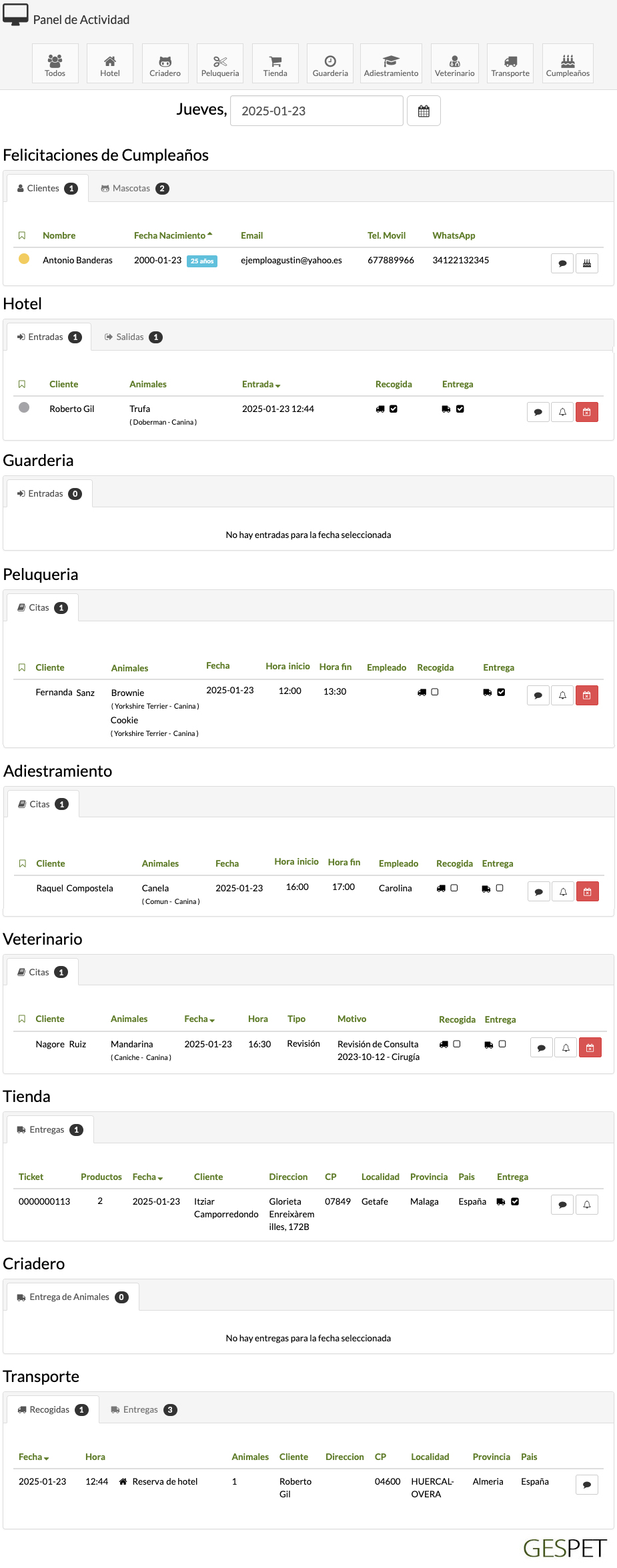Viewport: 617px width, 1568px height.
Task: Click the yellow status dot for Antonio Banderas
Action: coord(24,259)
